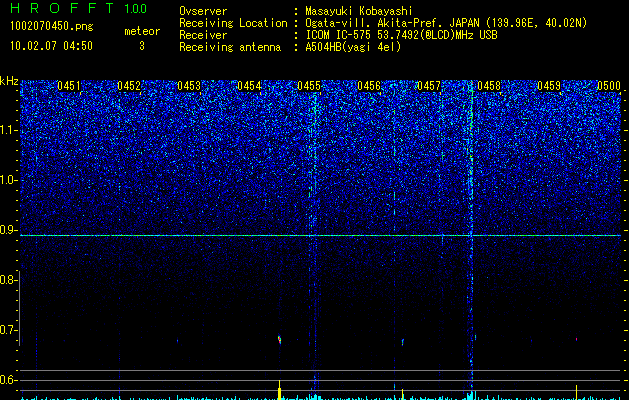Click the 0.6 kHz axis label
This screenshot has width=629, height=400.
pyautogui.click(x=8, y=380)
